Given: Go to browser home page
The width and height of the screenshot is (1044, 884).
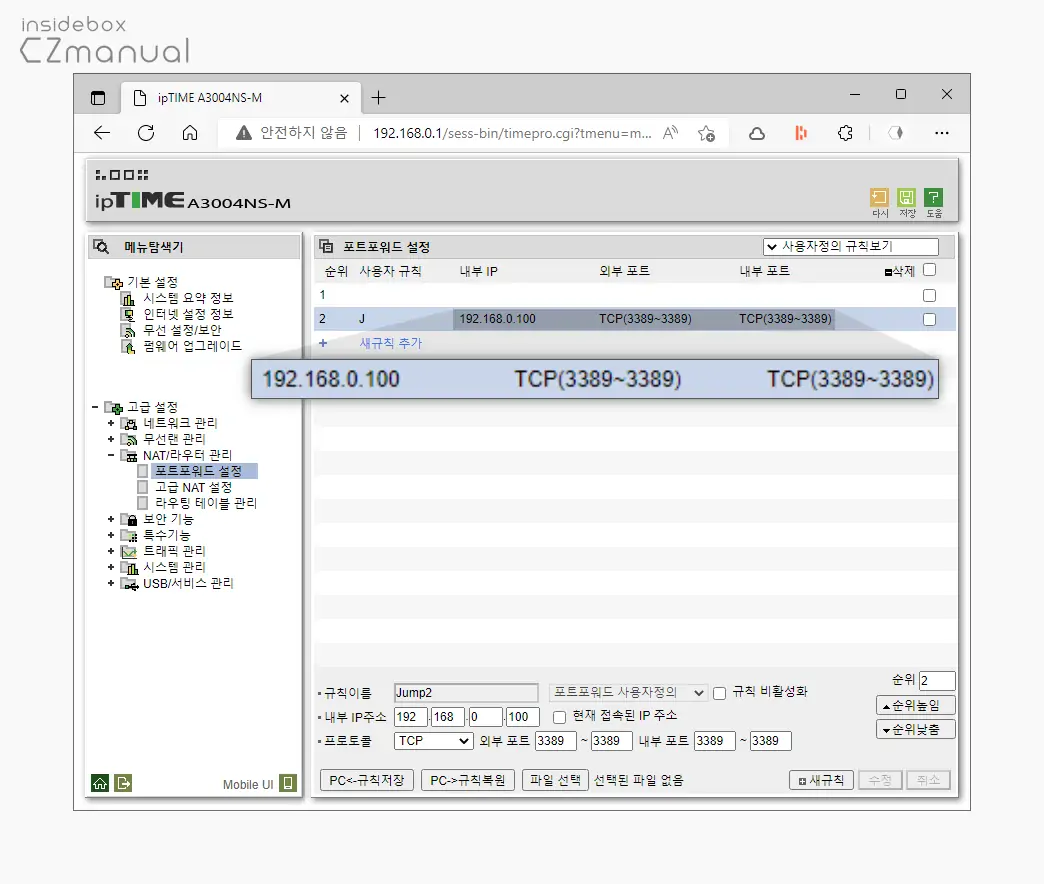Looking at the screenshot, I should pos(190,133).
